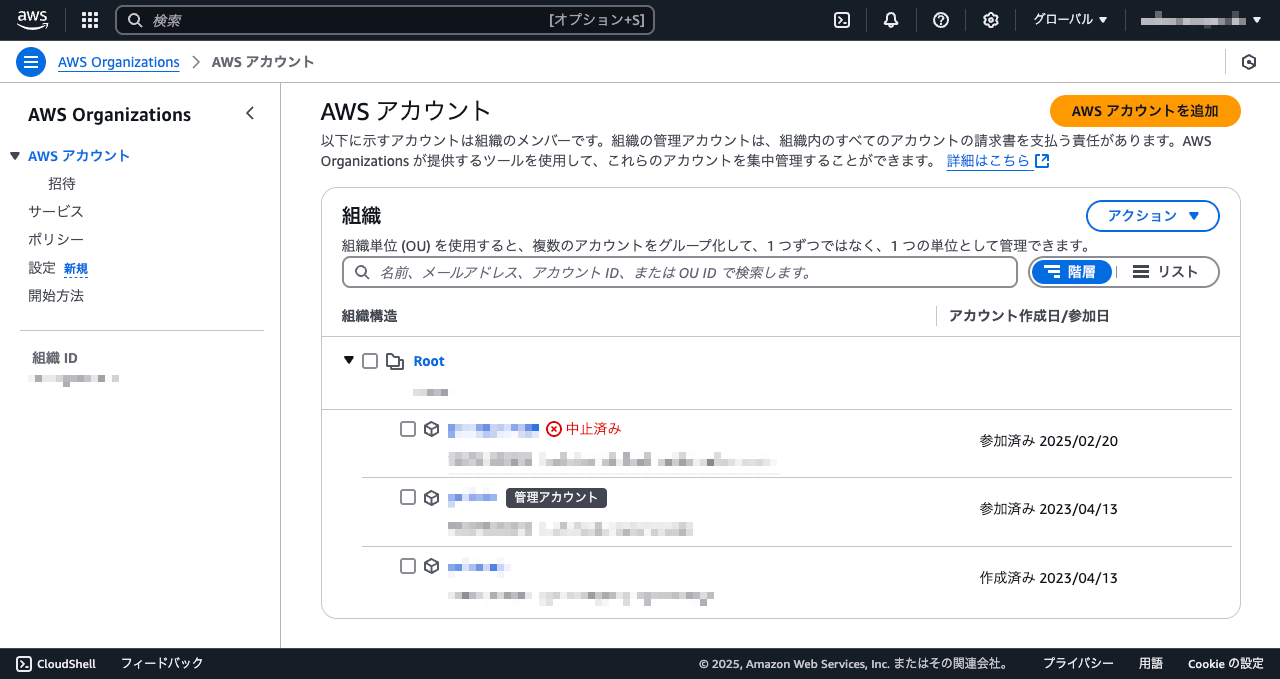Open プライバシー in the footer
Viewport: 1280px width, 679px height.
click(x=1078, y=663)
